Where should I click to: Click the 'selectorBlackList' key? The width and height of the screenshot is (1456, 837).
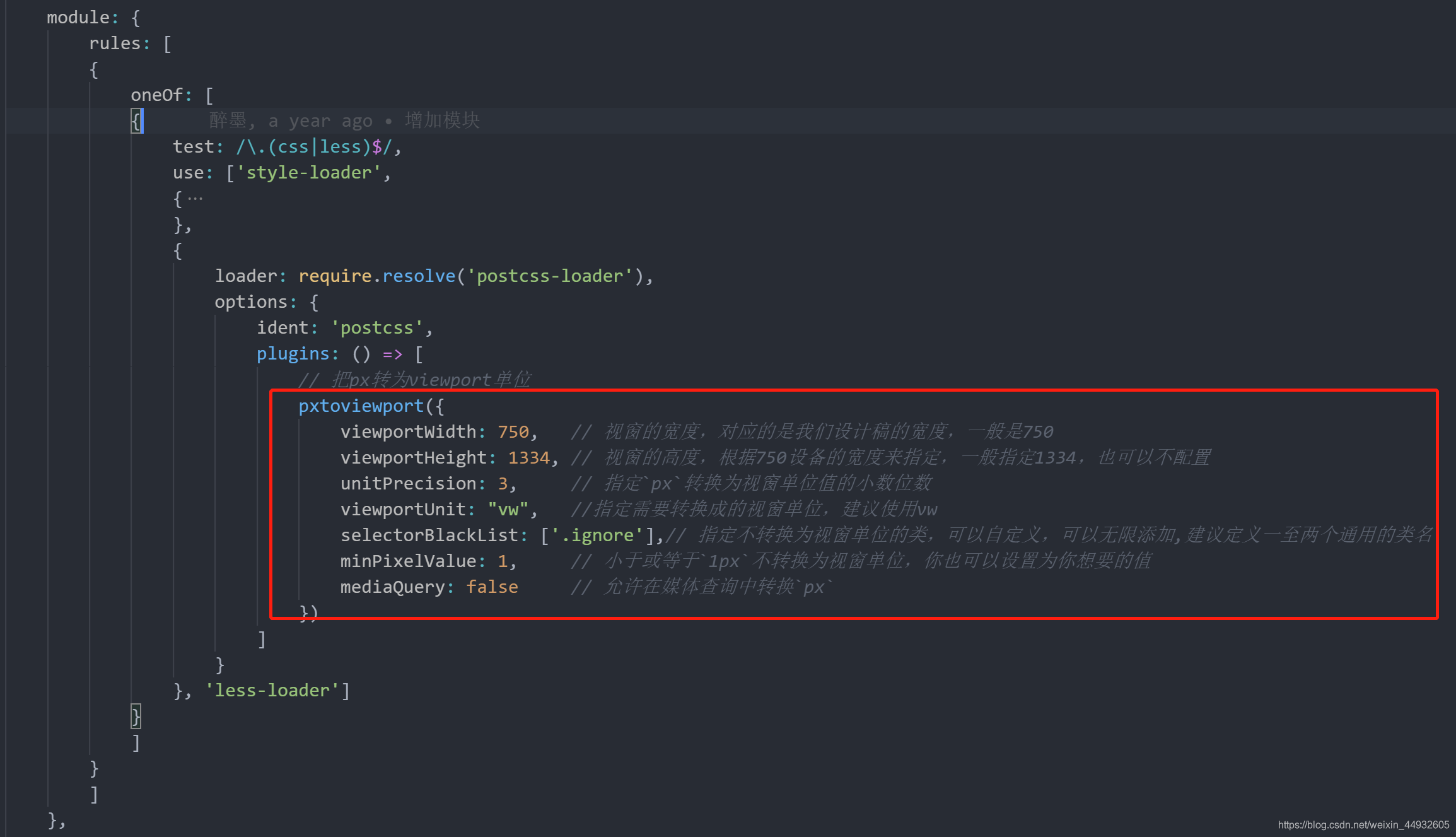[x=429, y=536]
